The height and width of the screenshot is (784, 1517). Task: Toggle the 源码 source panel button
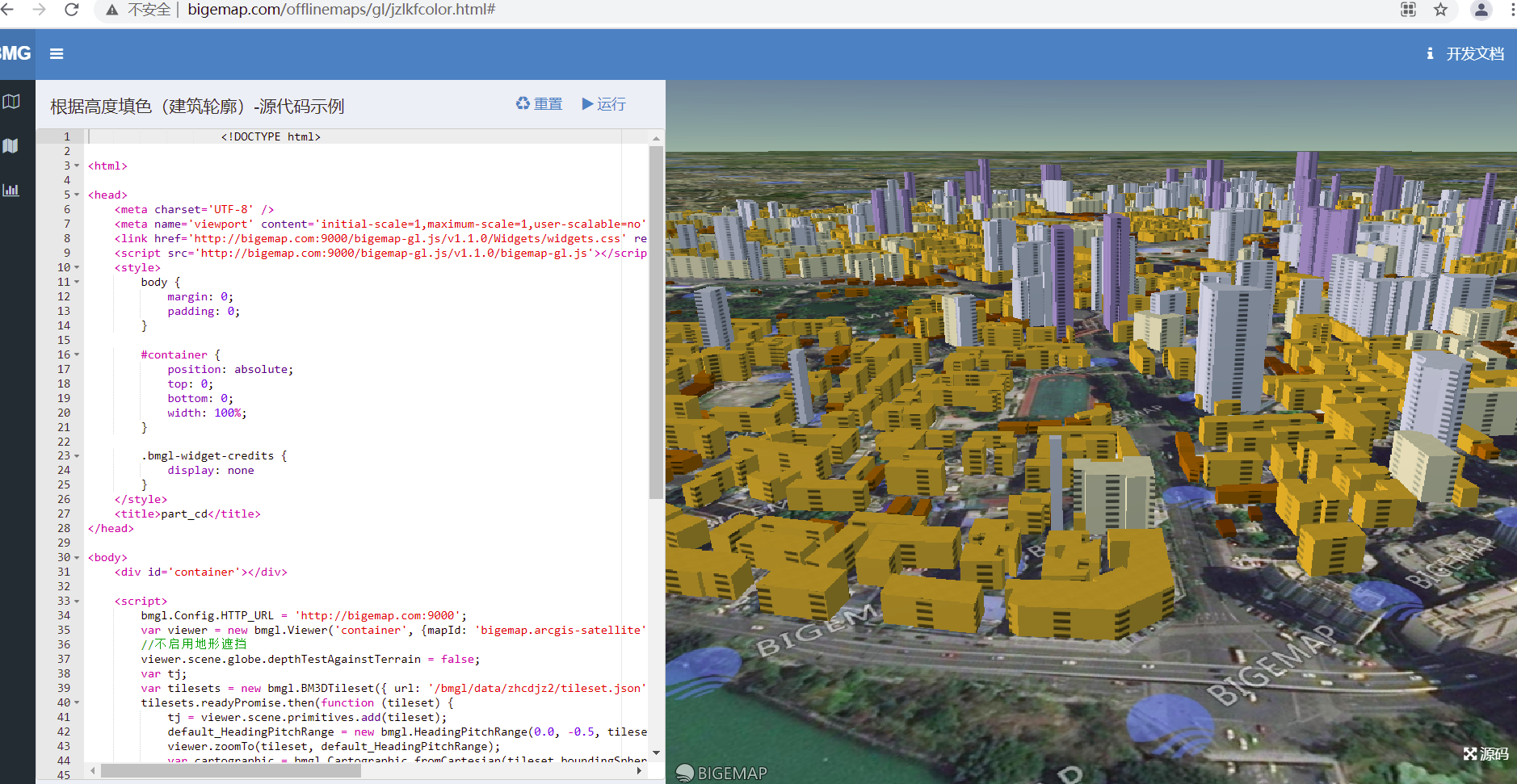pyautogui.click(x=1486, y=753)
